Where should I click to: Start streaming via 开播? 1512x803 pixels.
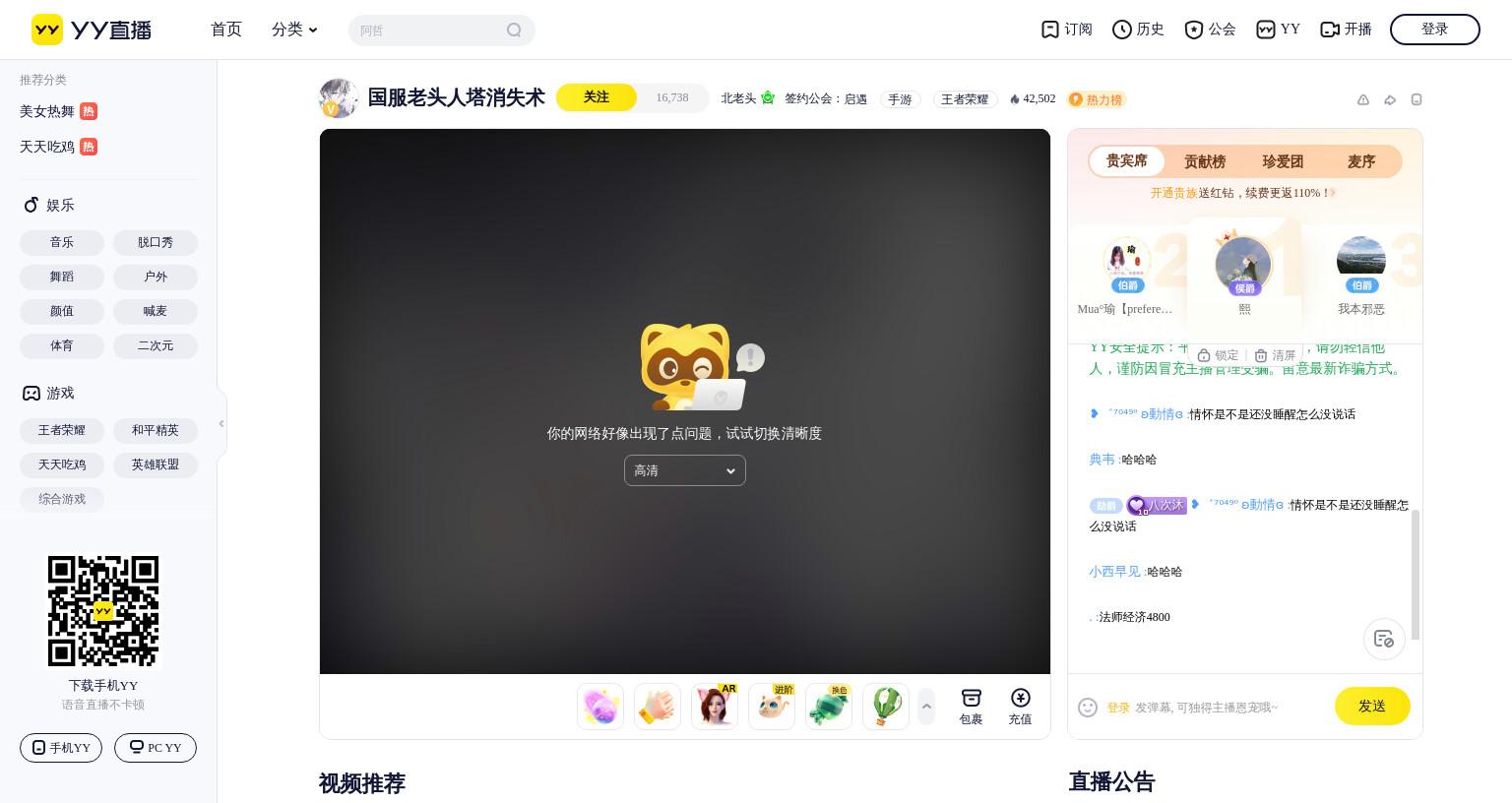[1346, 30]
